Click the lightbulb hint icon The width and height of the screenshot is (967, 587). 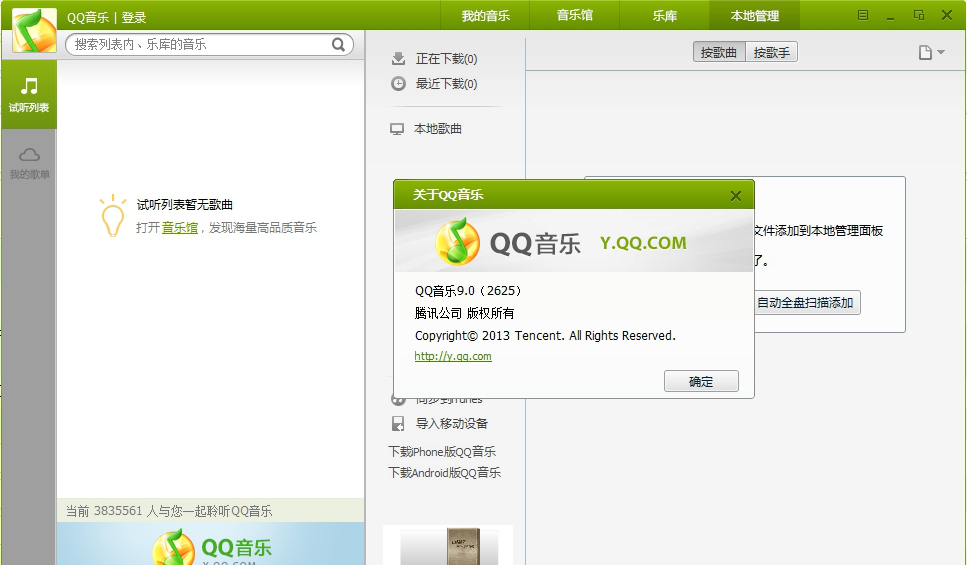[112, 216]
